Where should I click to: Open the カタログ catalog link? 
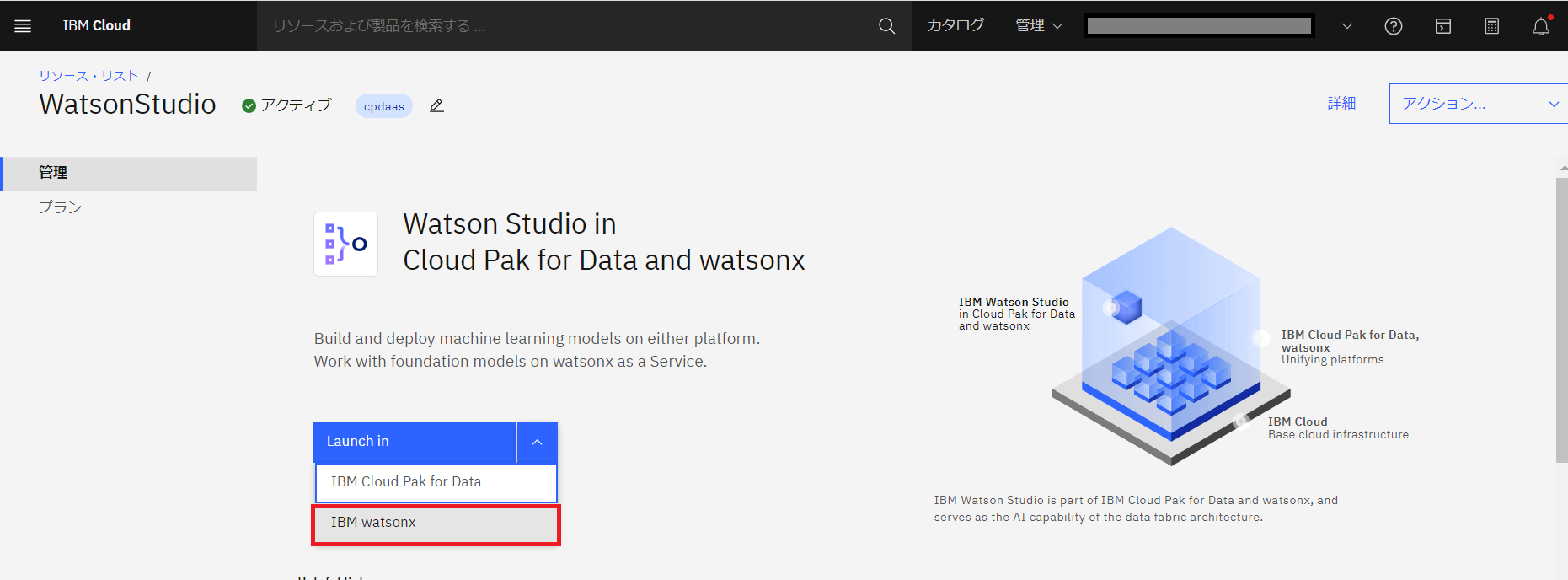pyautogui.click(x=955, y=25)
